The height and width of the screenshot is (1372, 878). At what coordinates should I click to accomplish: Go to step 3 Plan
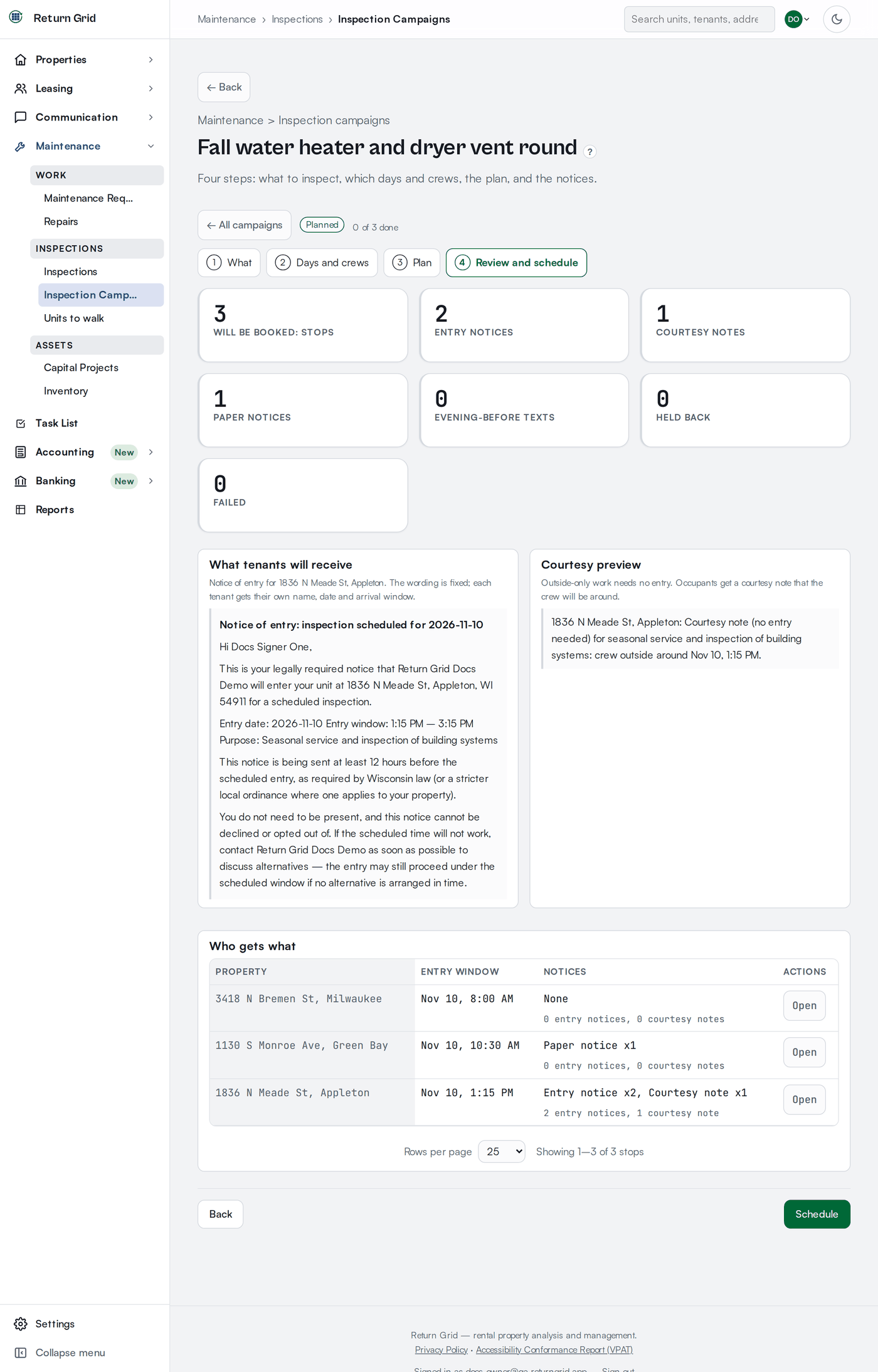click(x=412, y=263)
